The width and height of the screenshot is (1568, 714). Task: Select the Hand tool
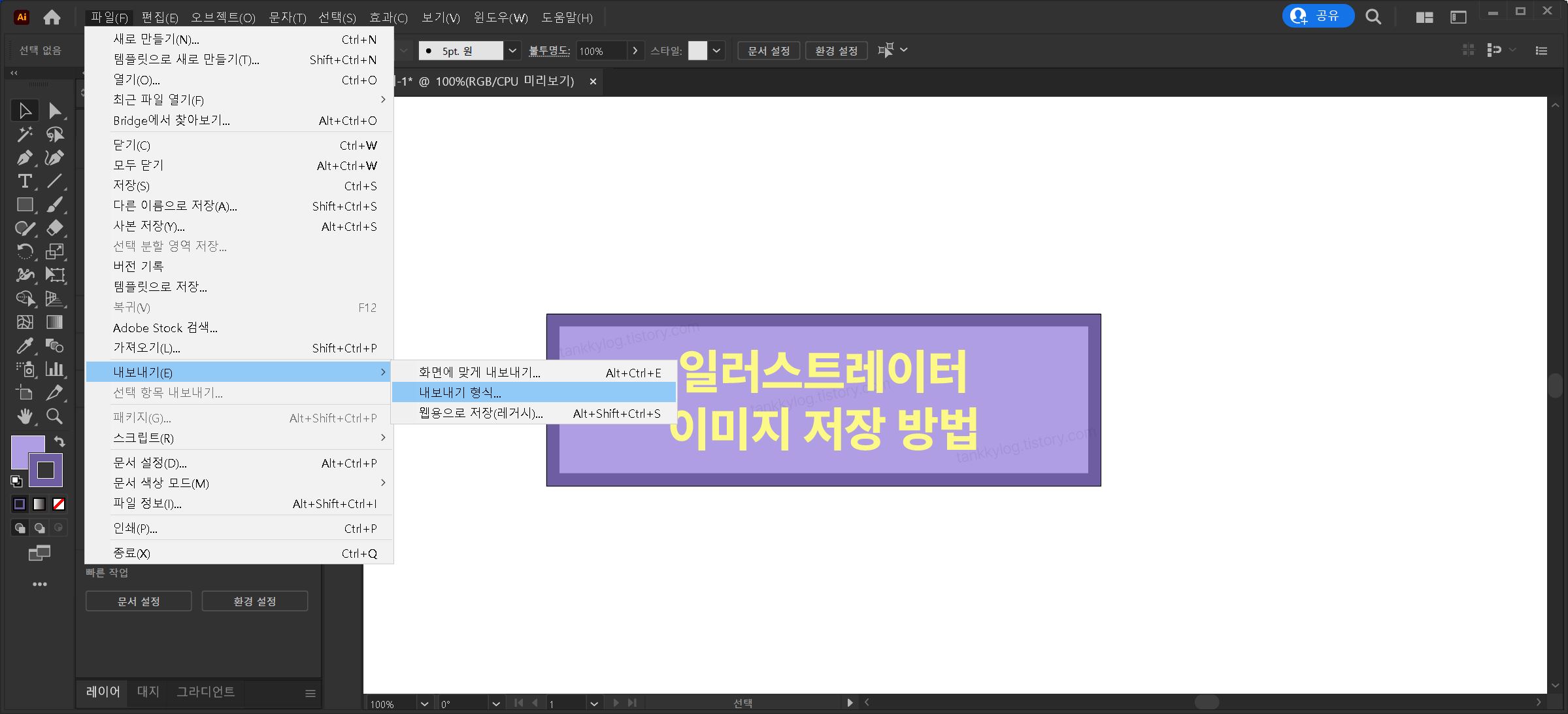(25, 416)
